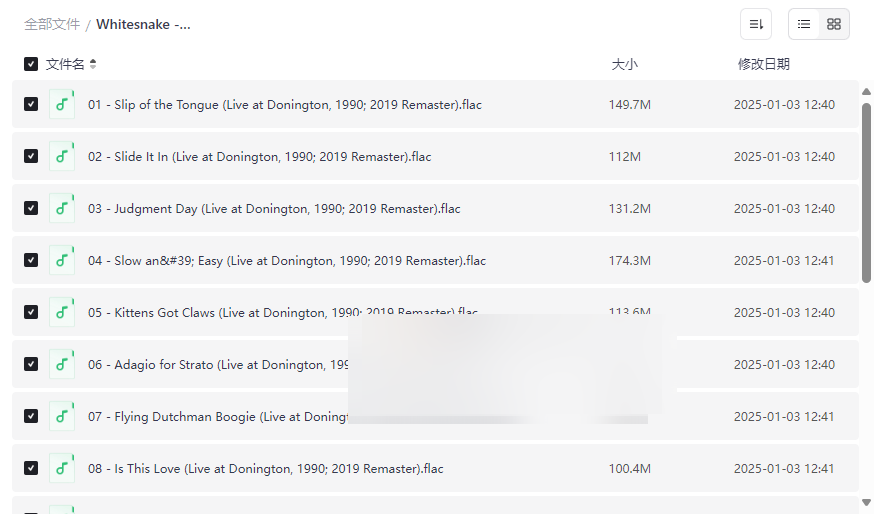Go to 全部文件 breadcrumb link
The height and width of the screenshot is (514, 874).
(x=52, y=24)
